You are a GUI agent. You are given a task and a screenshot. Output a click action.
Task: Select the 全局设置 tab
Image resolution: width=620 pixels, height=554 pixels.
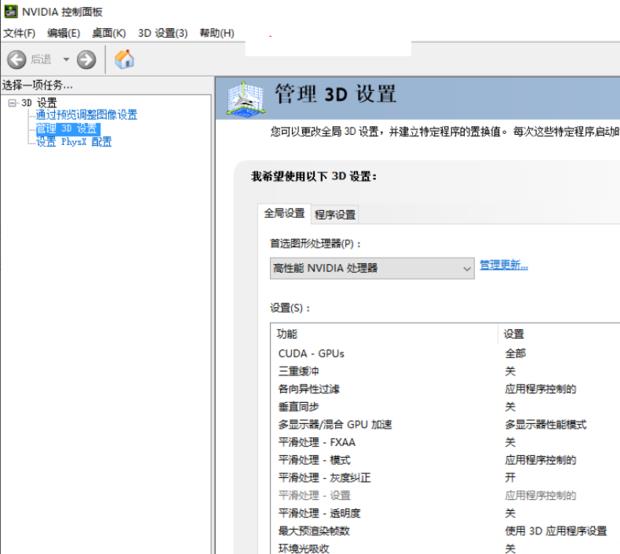[x=284, y=213]
